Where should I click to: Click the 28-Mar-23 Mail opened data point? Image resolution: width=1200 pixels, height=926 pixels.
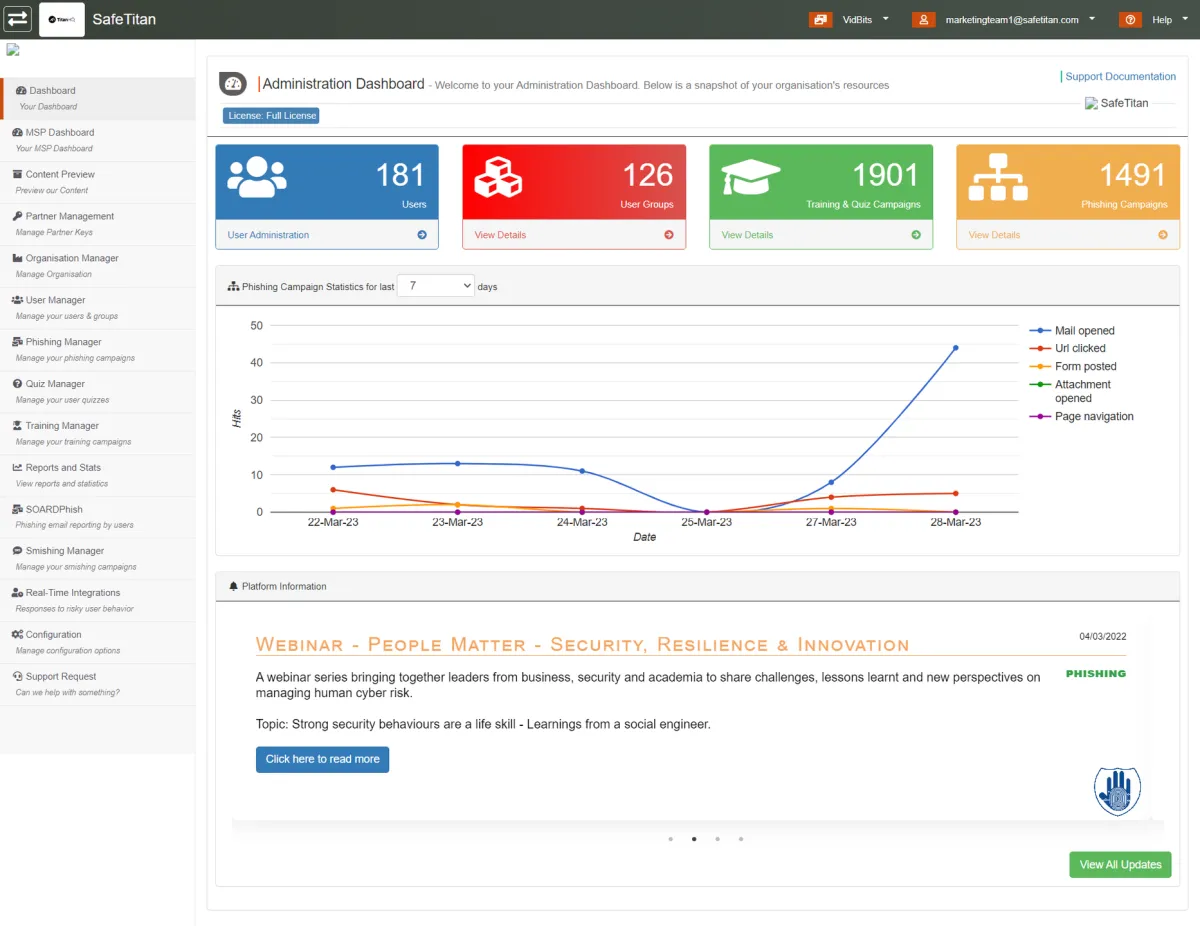(955, 348)
